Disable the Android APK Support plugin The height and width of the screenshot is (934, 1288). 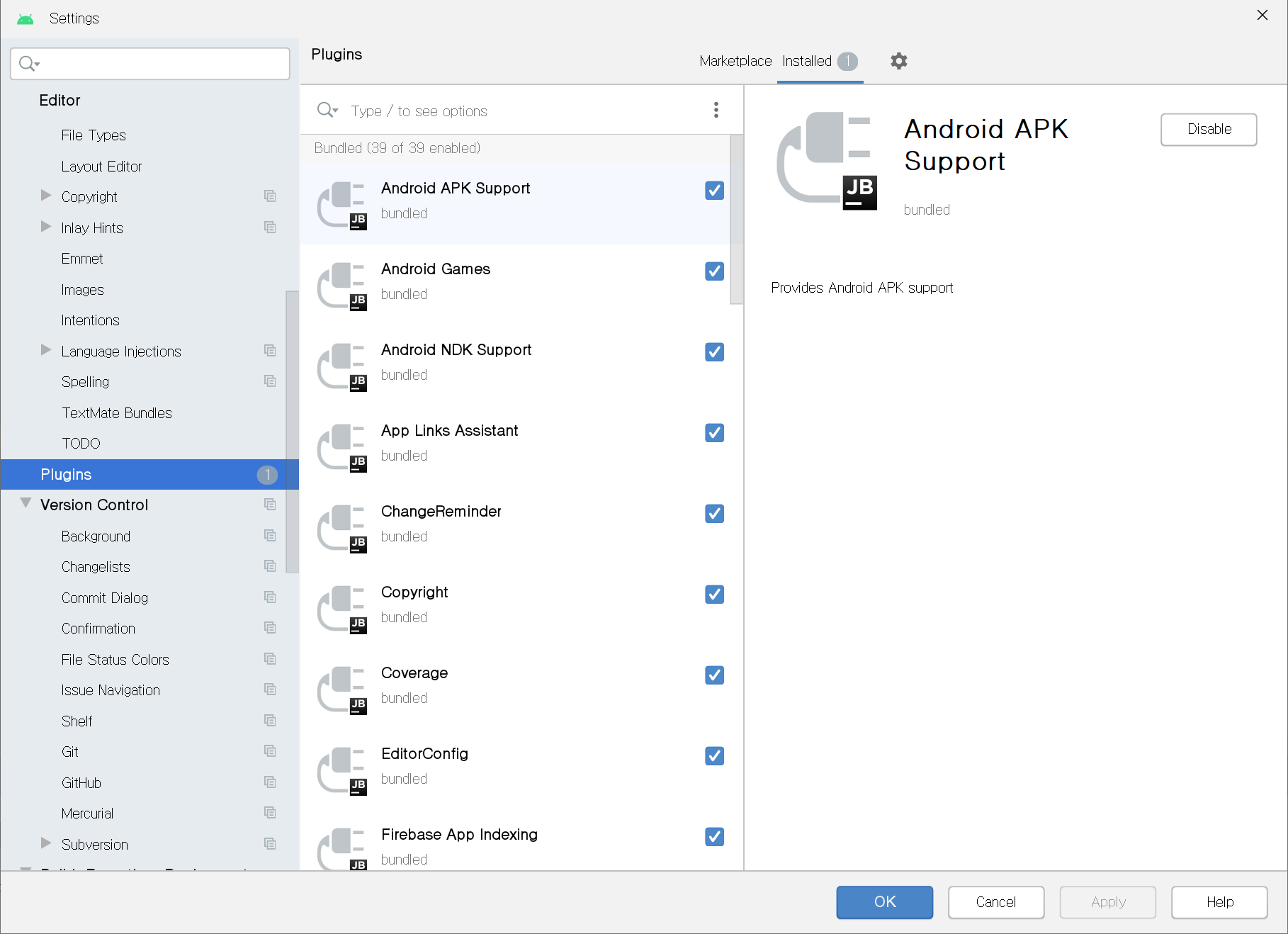(1209, 130)
